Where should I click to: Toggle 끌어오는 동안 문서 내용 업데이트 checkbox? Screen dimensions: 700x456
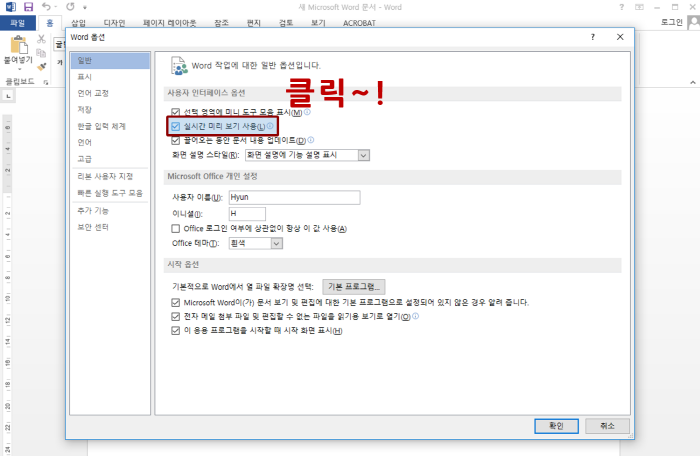pyautogui.click(x=175, y=141)
